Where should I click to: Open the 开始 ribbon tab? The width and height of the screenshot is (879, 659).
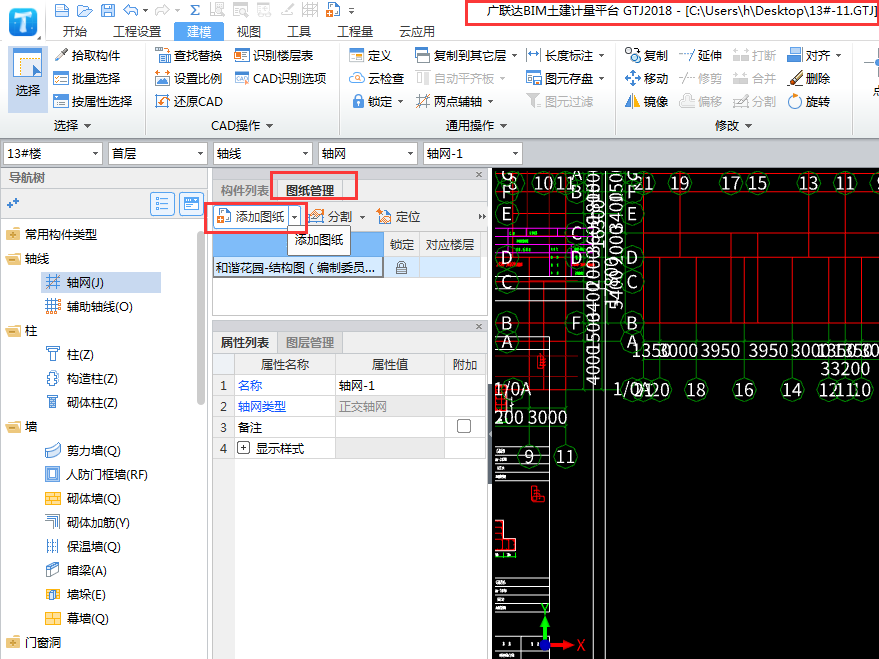point(75,31)
